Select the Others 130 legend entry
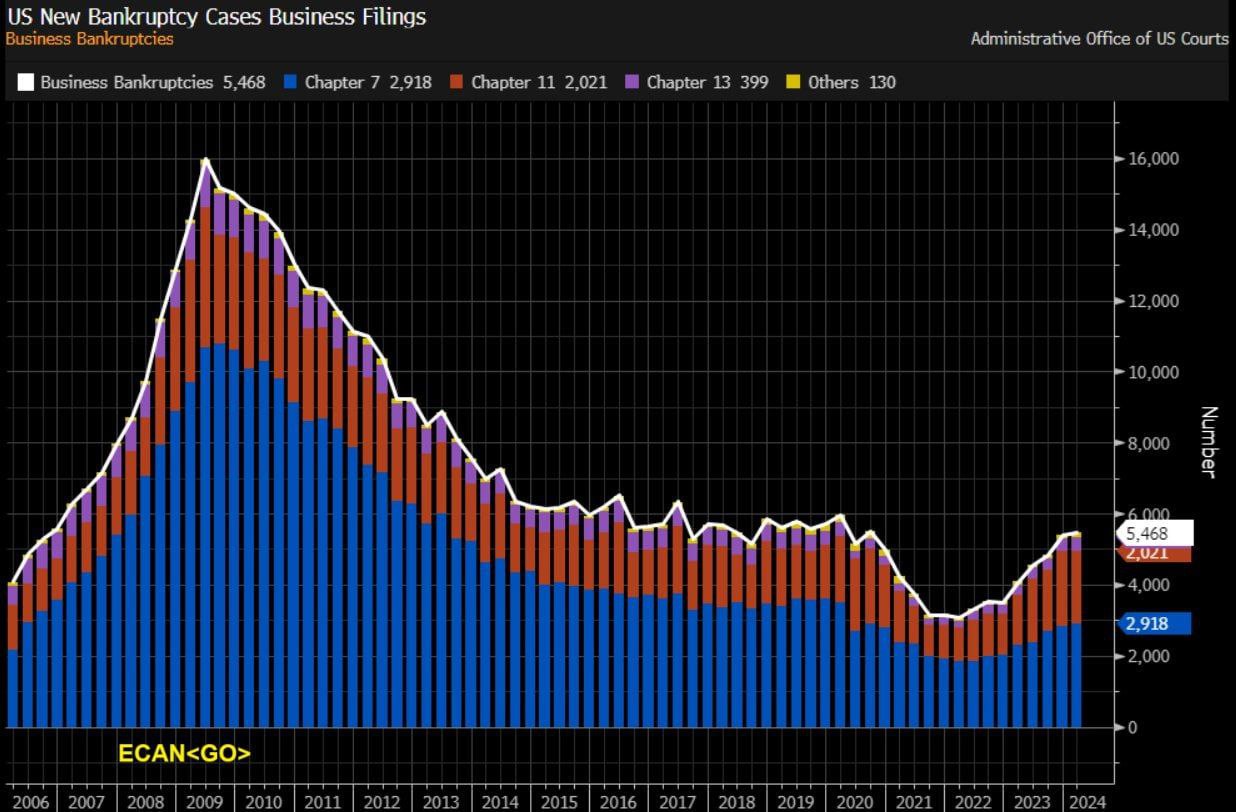 pos(852,83)
